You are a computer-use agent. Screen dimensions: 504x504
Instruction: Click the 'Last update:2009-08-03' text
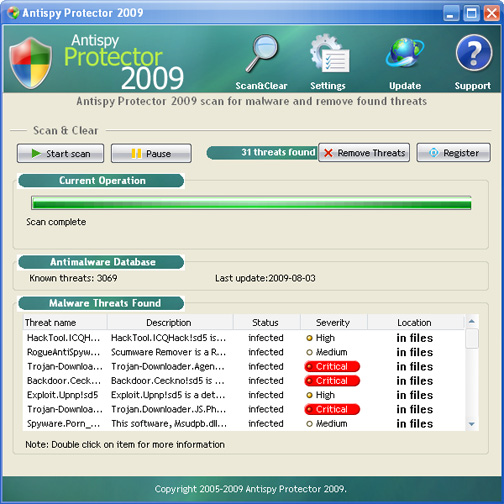[265, 278]
